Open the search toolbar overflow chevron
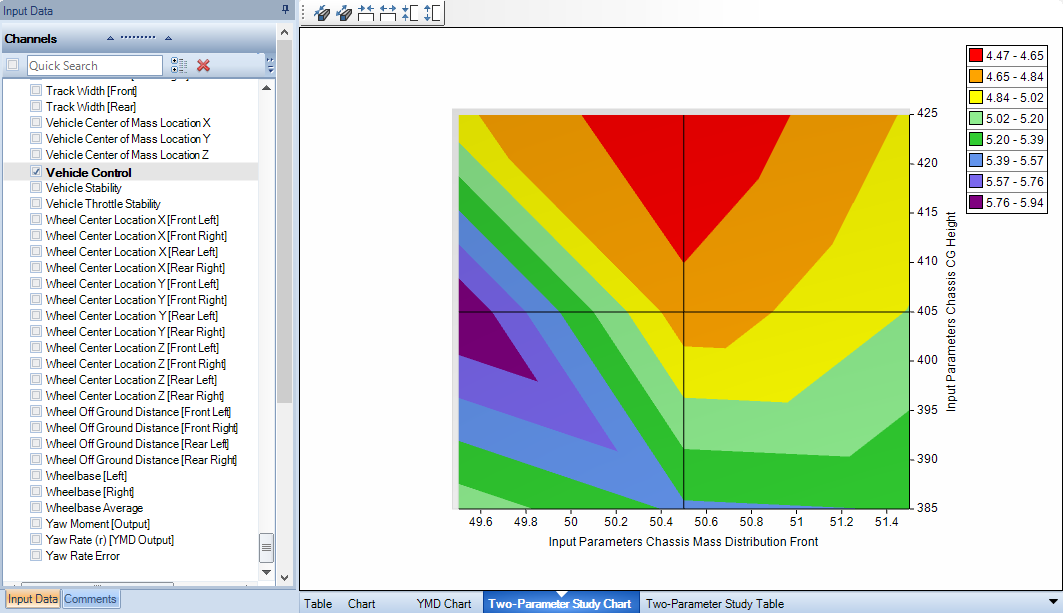 coord(270,65)
